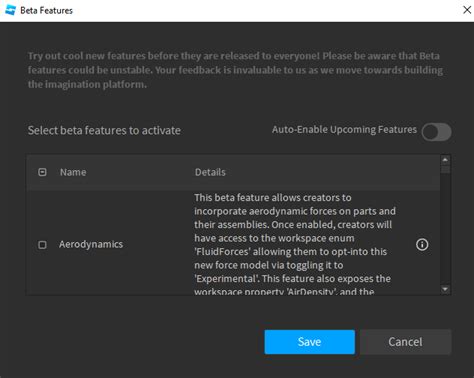Viewport: 474px width, 378px height.
Task: Select the Aerodynamics feature name
Action: [91, 244]
